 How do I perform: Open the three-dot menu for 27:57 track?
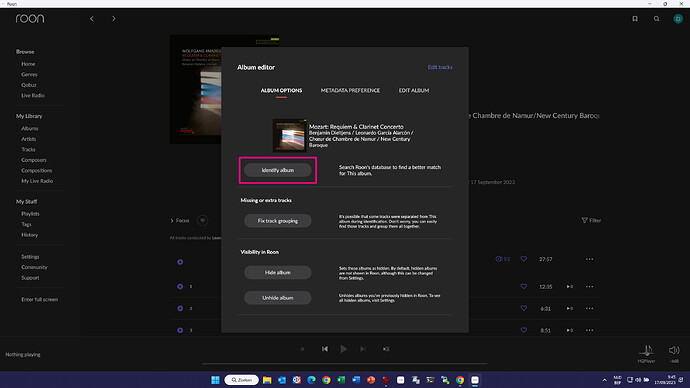tap(589, 259)
